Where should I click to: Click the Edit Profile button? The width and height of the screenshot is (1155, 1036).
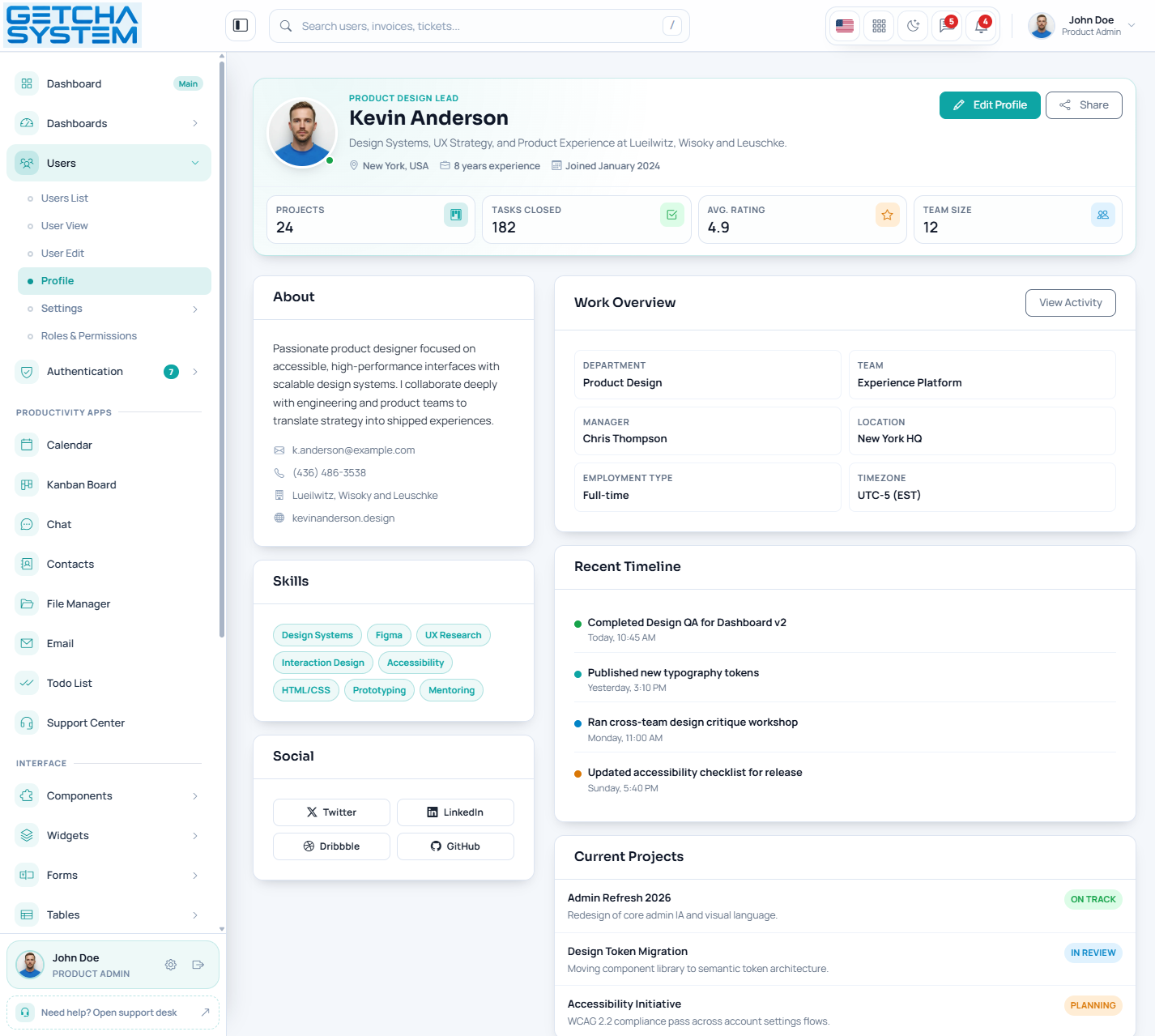click(989, 105)
